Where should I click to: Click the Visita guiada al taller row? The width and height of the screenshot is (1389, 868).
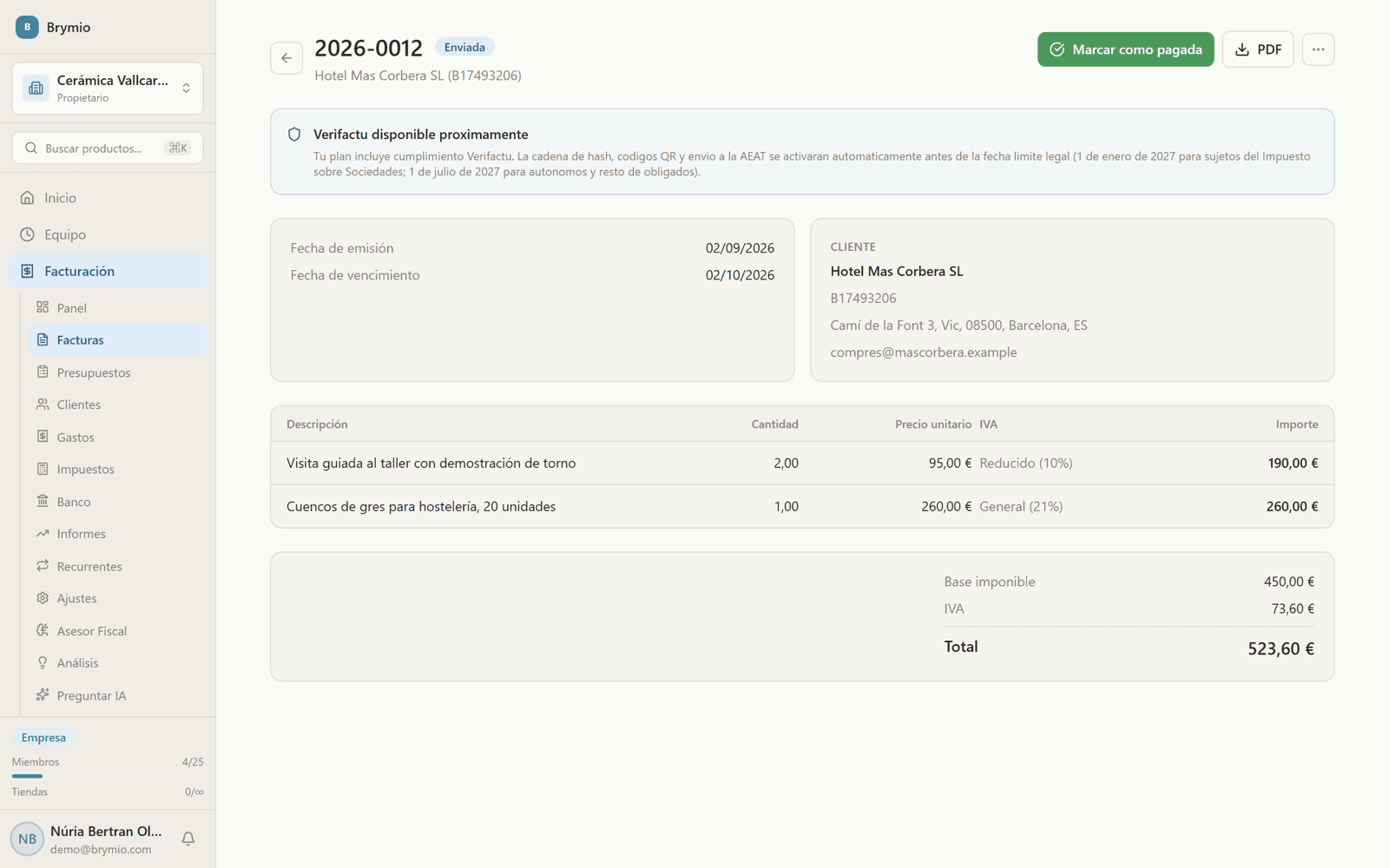pos(802,463)
